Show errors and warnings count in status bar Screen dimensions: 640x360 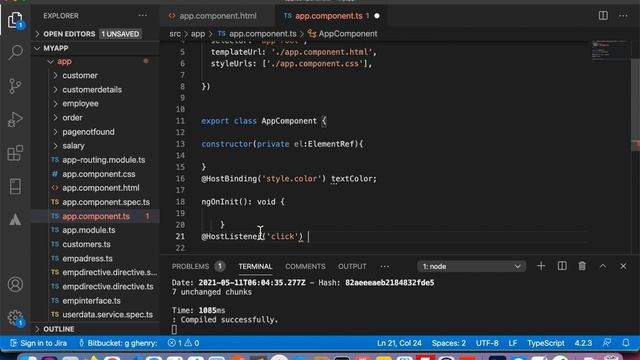pyautogui.click(x=183, y=343)
